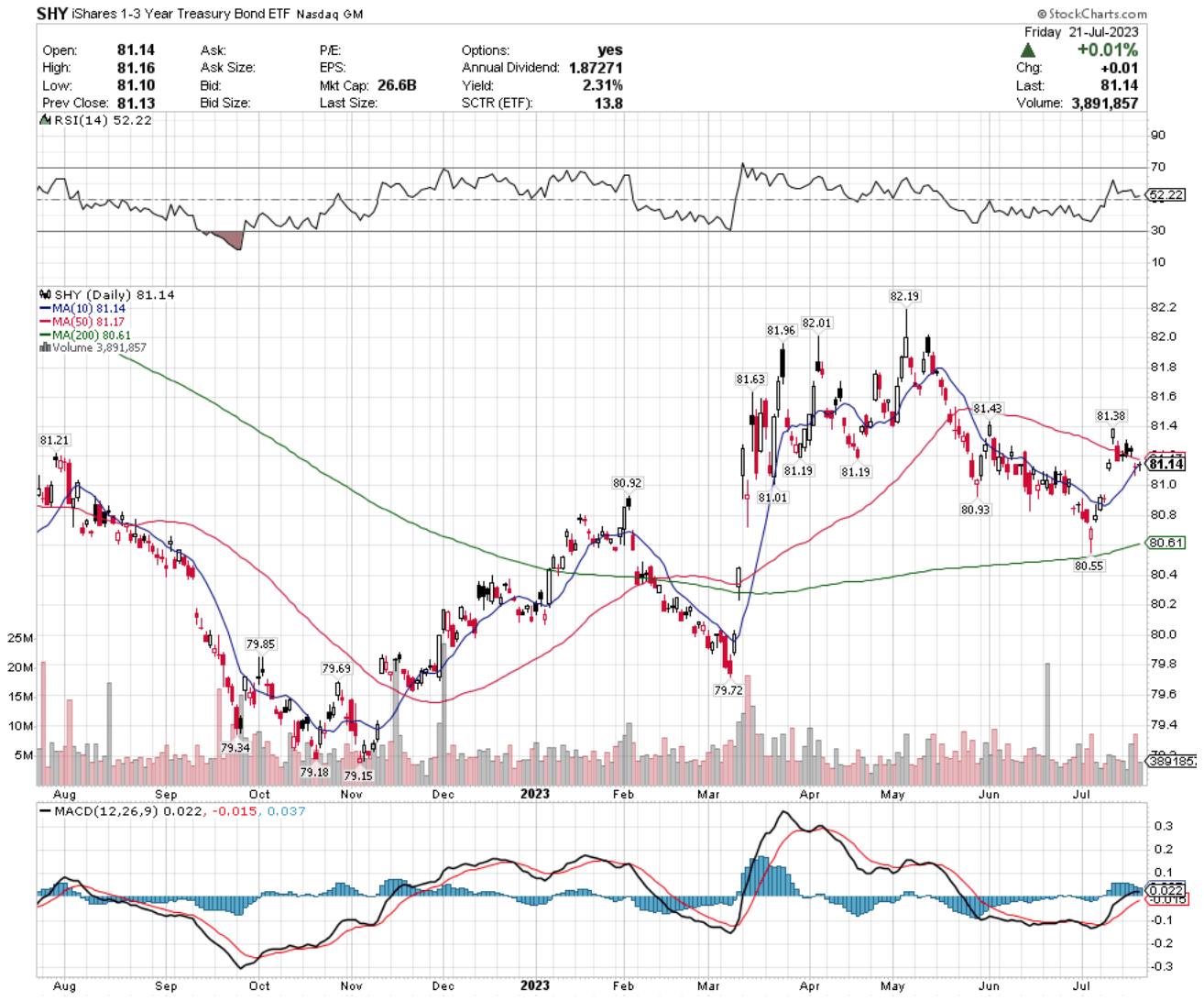Click the iShares 1-3 Year Treasury Bond ETF name

(181, 15)
